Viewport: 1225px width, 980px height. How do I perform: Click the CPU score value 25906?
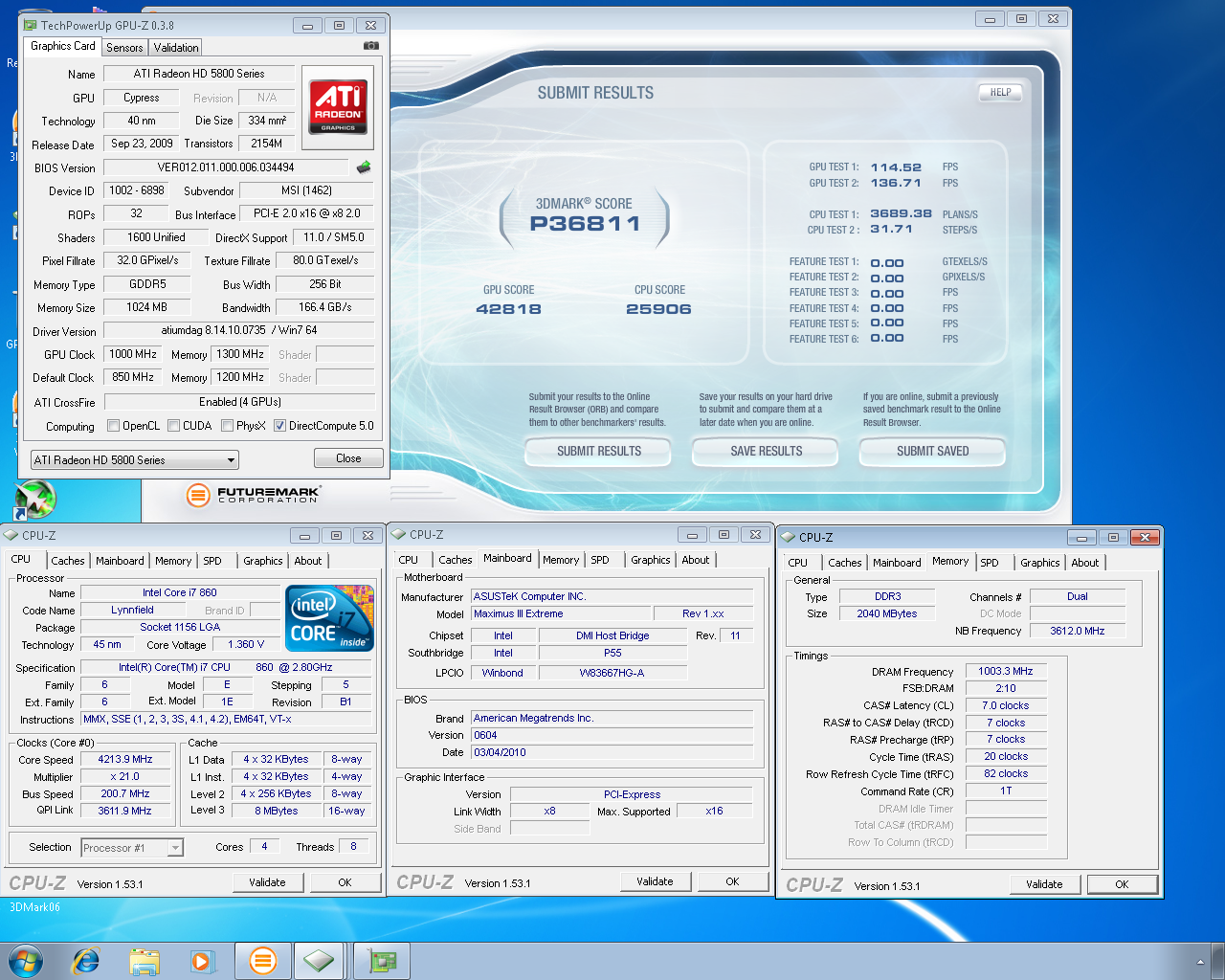[658, 309]
